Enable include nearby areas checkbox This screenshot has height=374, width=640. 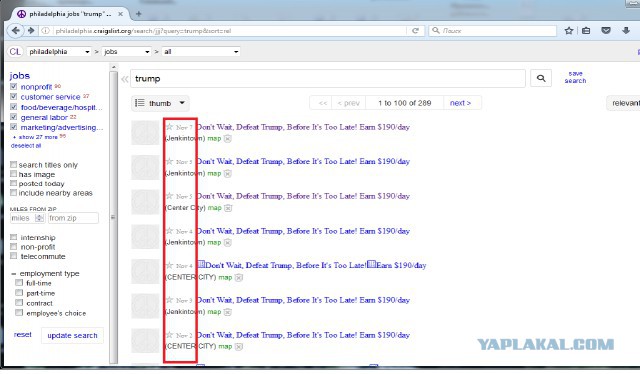[13, 192]
